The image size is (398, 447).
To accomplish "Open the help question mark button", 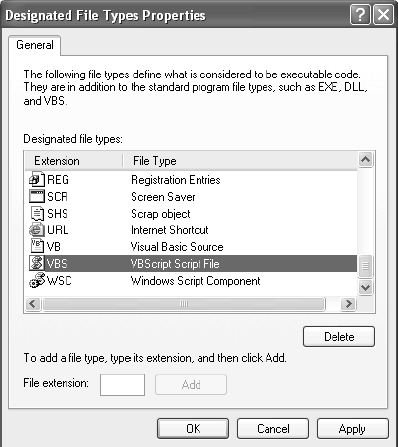I will 360,15.
